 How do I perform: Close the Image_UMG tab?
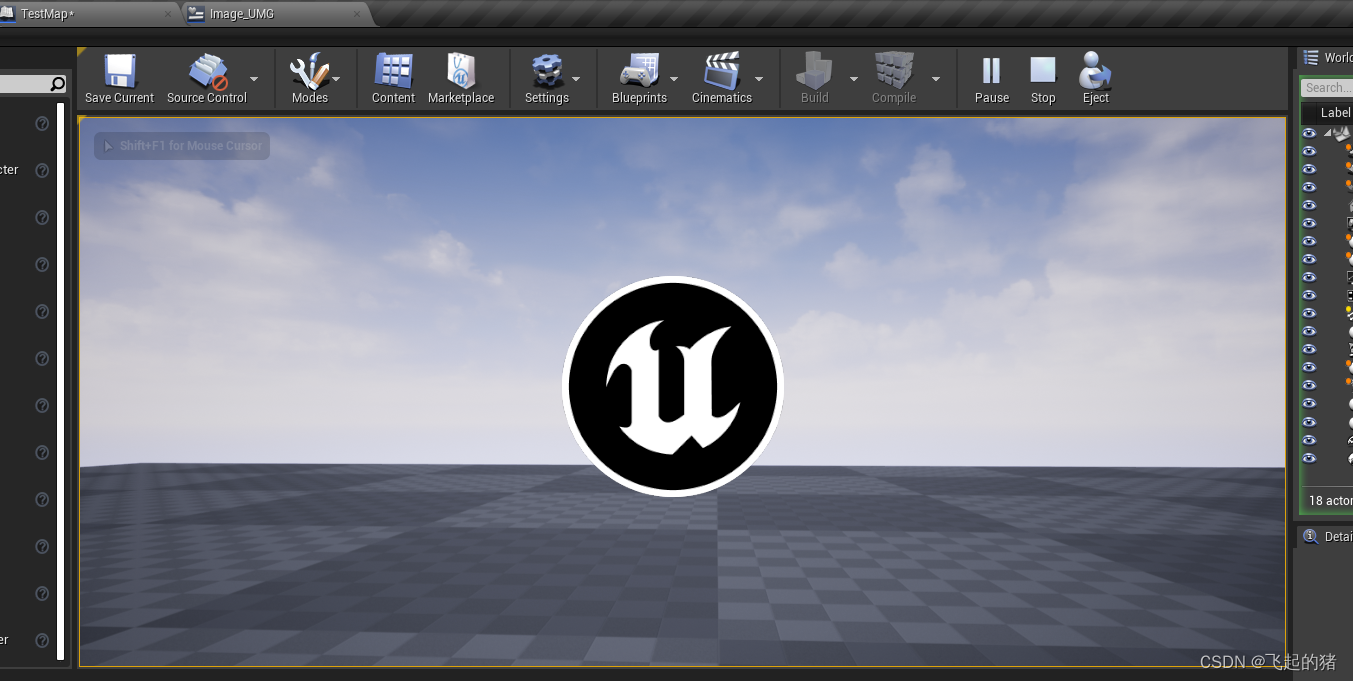[357, 14]
